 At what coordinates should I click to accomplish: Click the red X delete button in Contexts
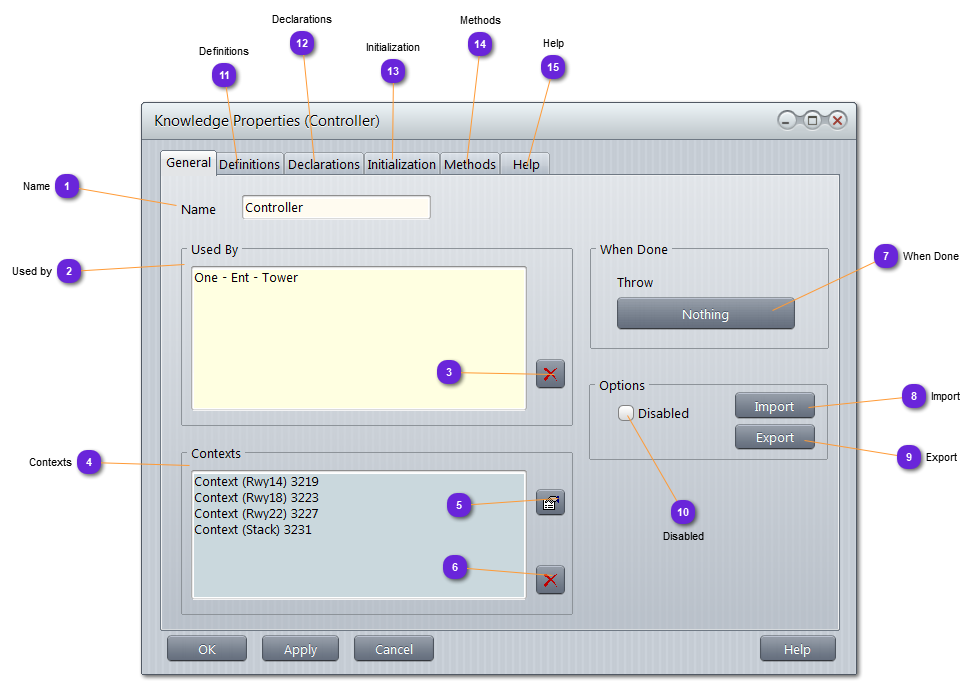pyautogui.click(x=550, y=580)
